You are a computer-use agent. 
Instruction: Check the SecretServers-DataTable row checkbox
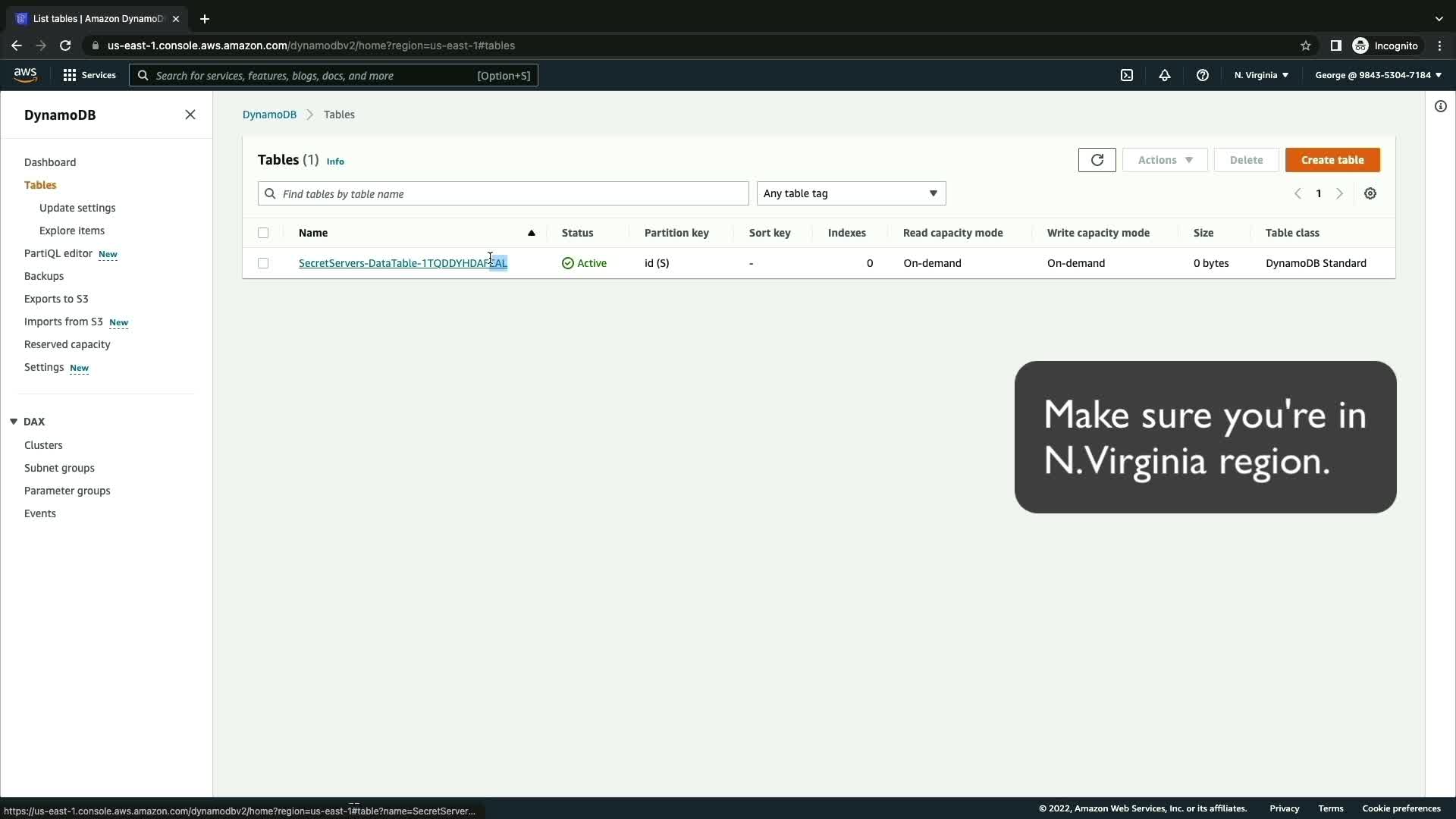pos(263,263)
